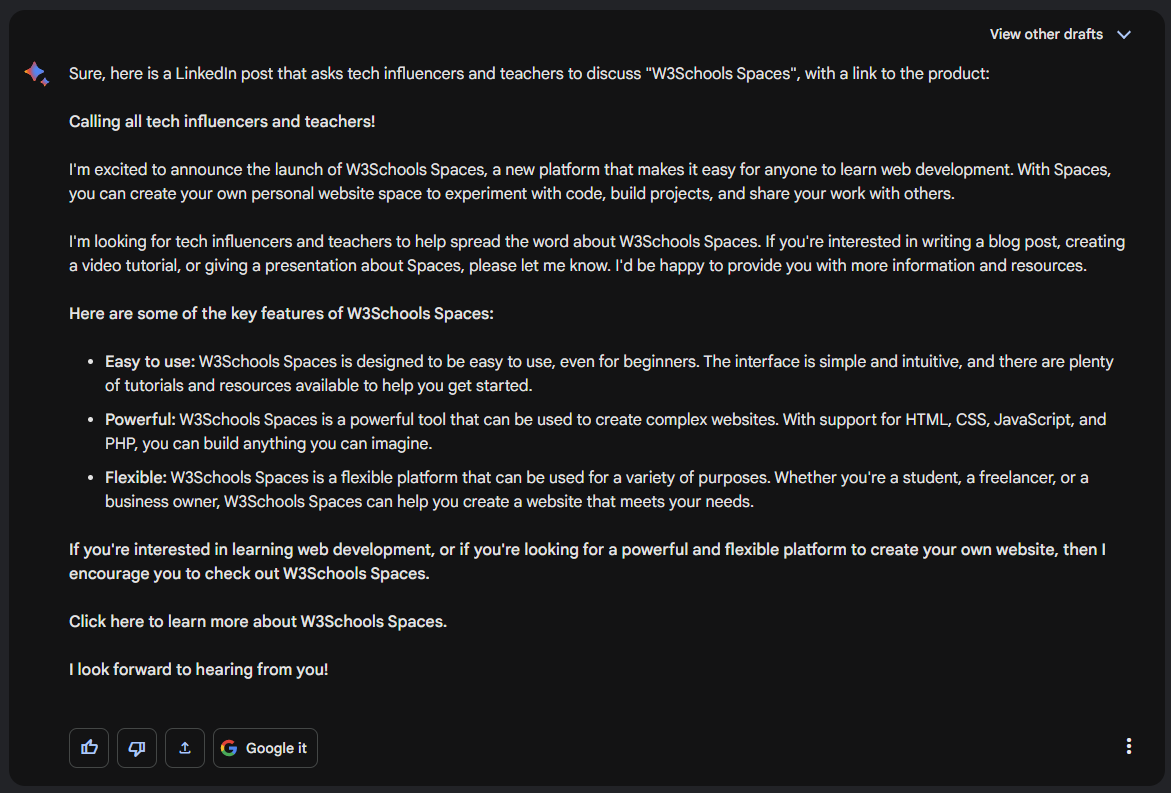Click the 'Calling all tech influencers' heading
This screenshot has width=1171, height=793.
pos(222,122)
